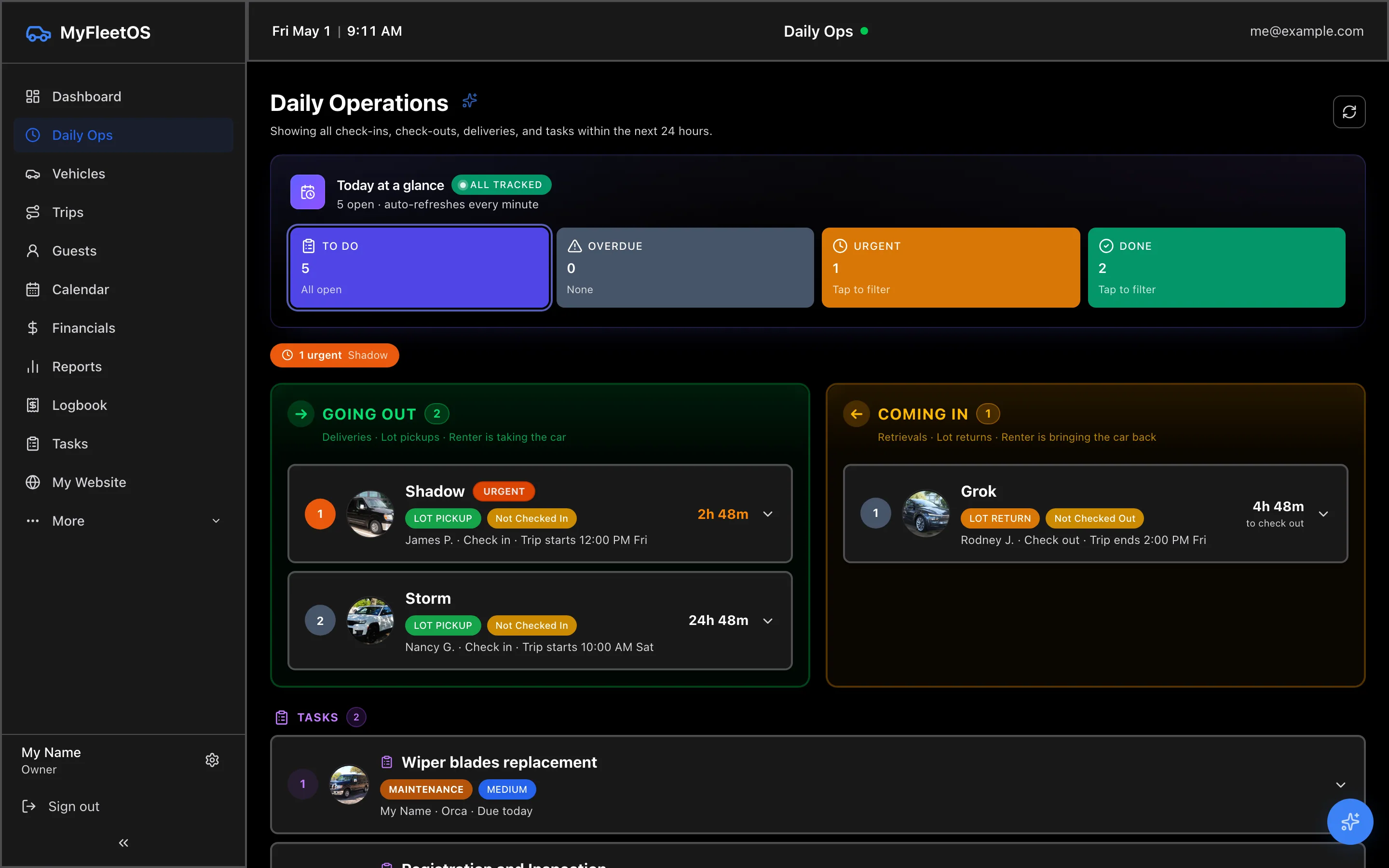This screenshot has width=1389, height=868.
Task: Click the refresh icon button
Action: (x=1349, y=112)
